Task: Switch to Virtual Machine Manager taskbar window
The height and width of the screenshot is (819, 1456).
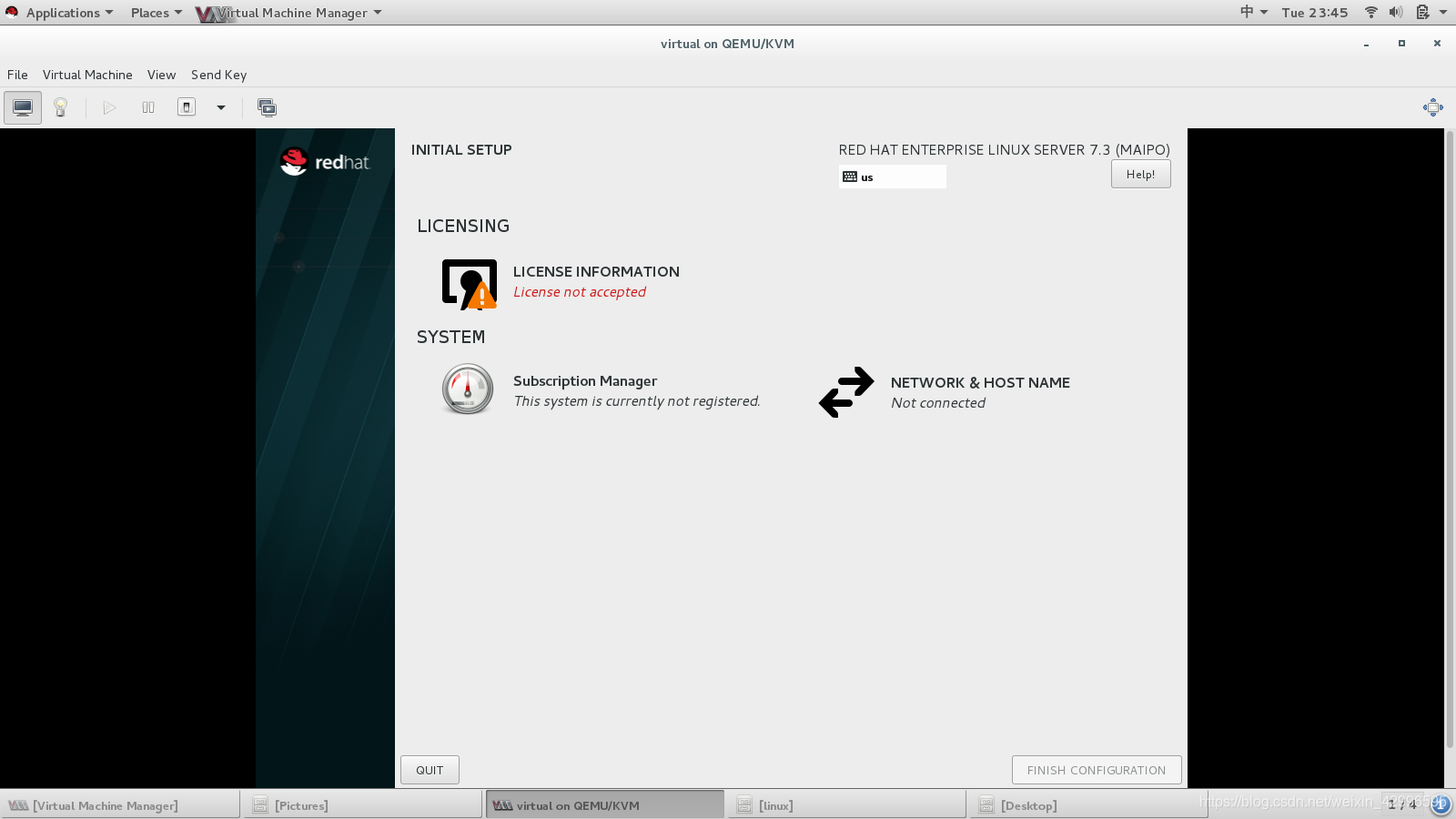Action: click(x=120, y=805)
